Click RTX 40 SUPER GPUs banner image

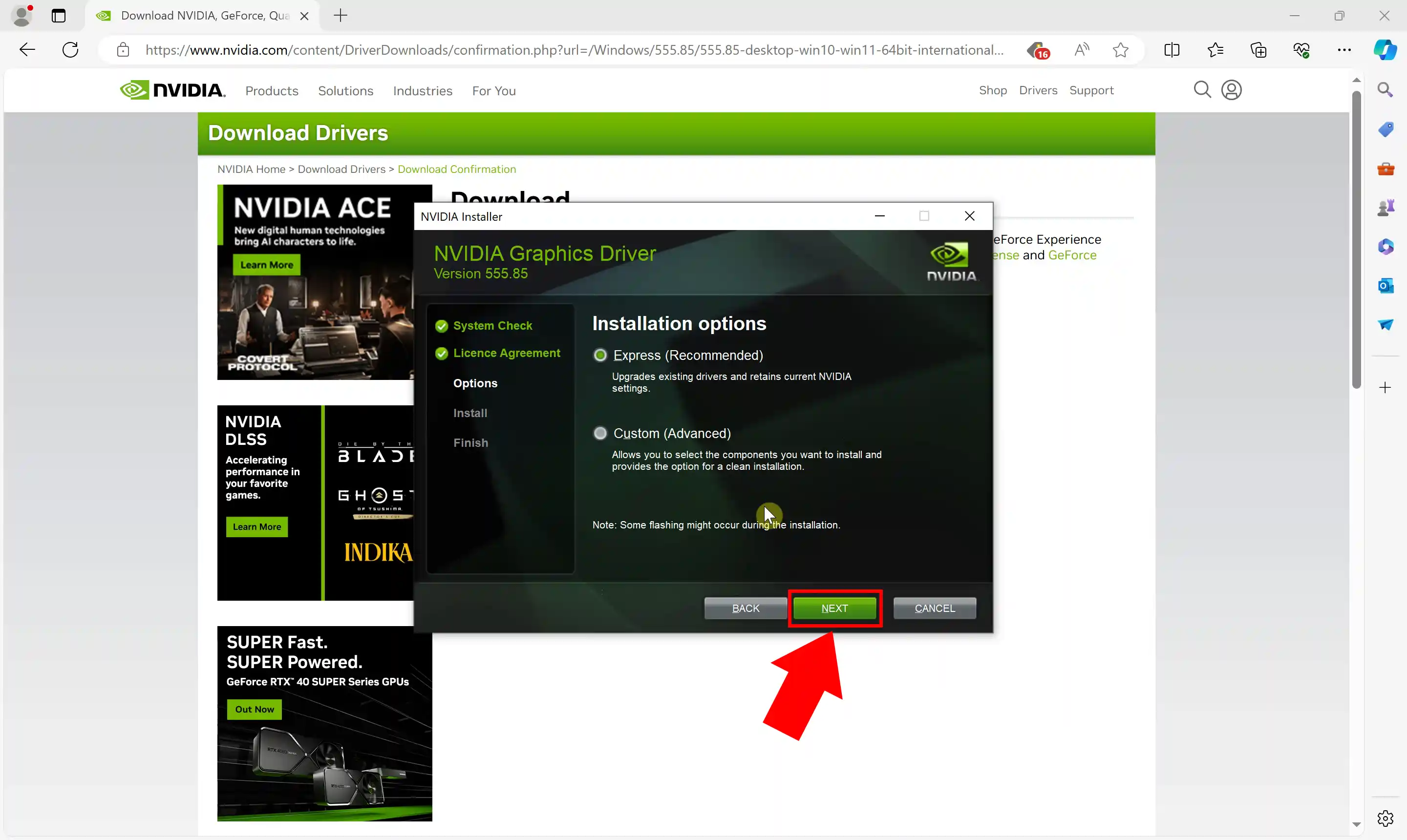tap(324, 723)
